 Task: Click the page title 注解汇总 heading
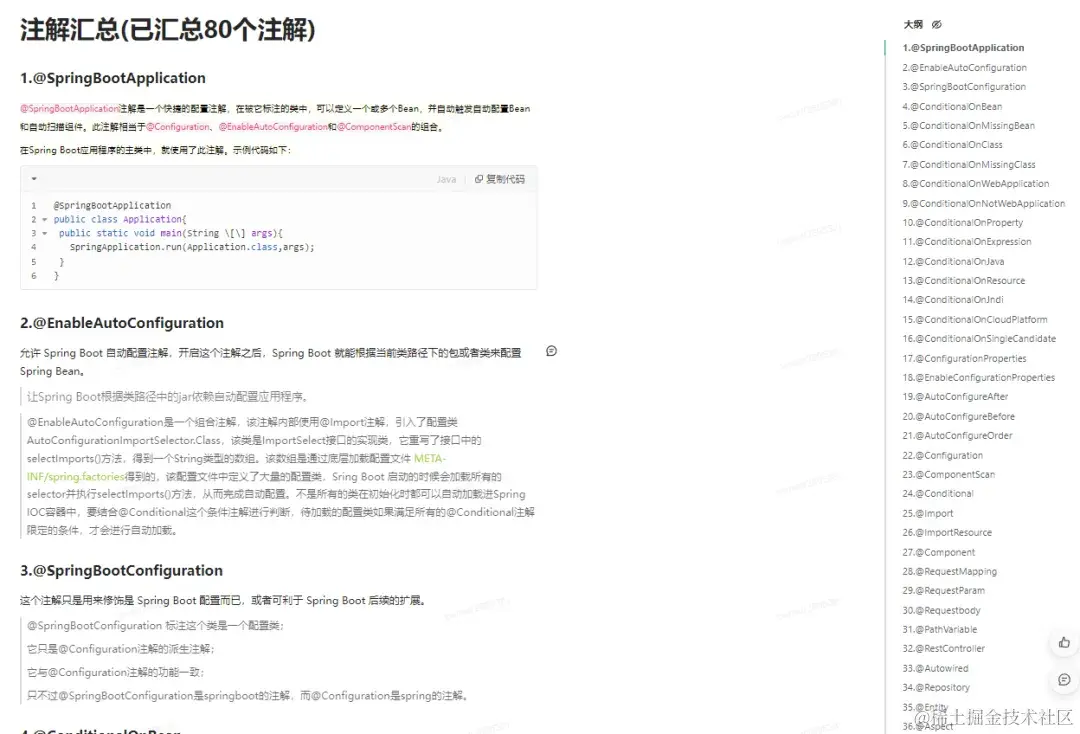click(167, 30)
